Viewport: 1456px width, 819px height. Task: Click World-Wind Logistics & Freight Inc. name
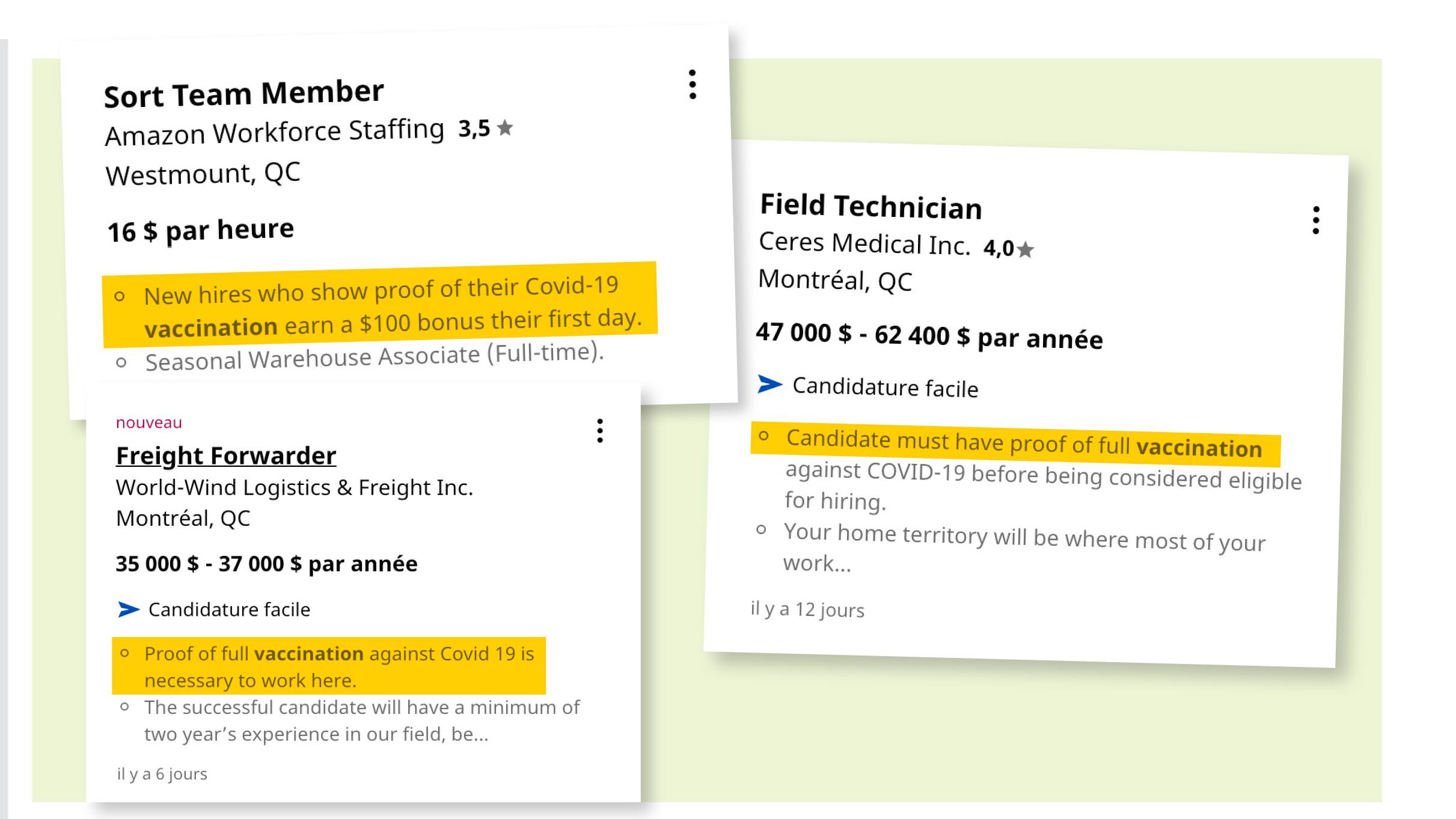294,487
